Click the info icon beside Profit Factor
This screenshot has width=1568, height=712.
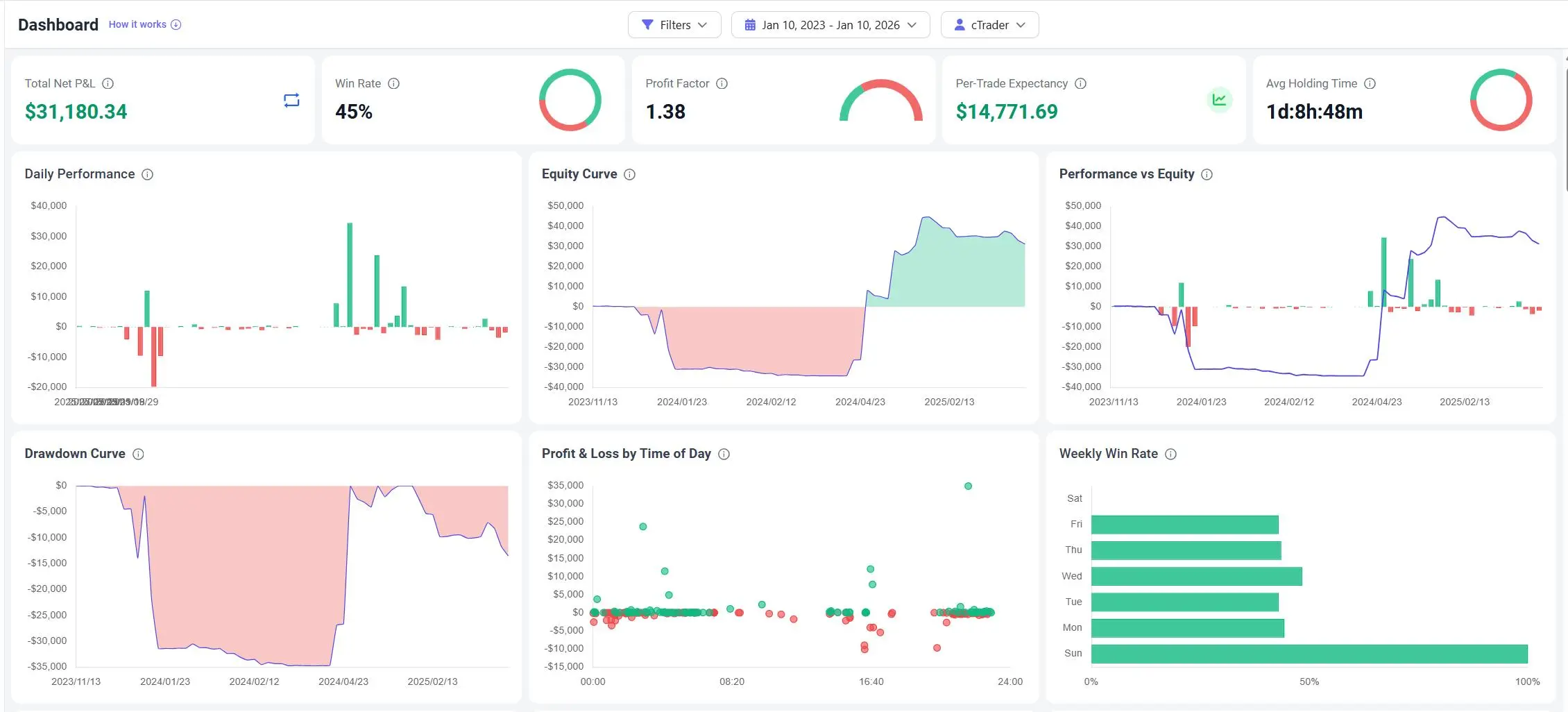point(722,83)
